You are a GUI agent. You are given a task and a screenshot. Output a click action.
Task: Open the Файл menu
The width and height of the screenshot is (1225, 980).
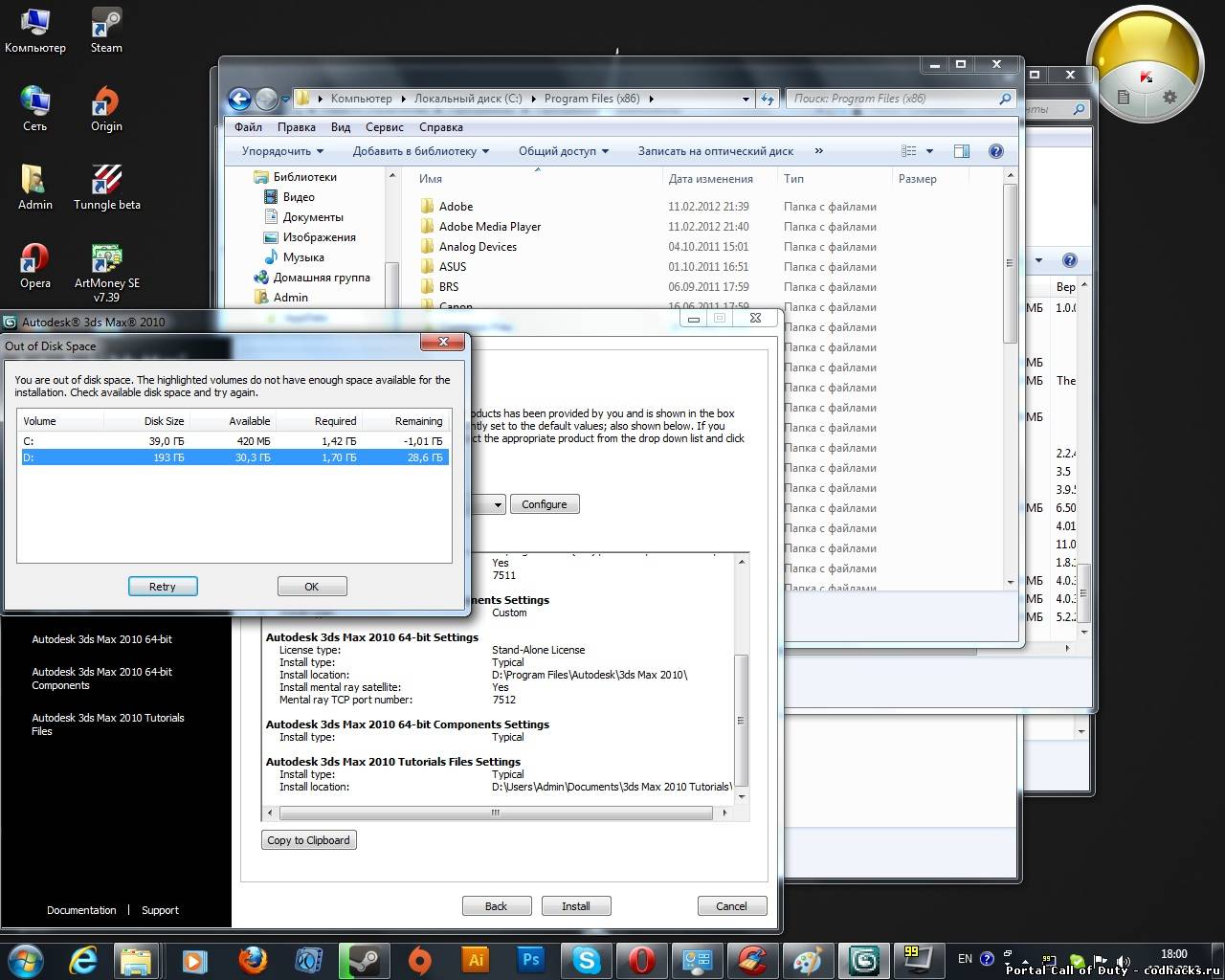pyautogui.click(x=248, y=127)
